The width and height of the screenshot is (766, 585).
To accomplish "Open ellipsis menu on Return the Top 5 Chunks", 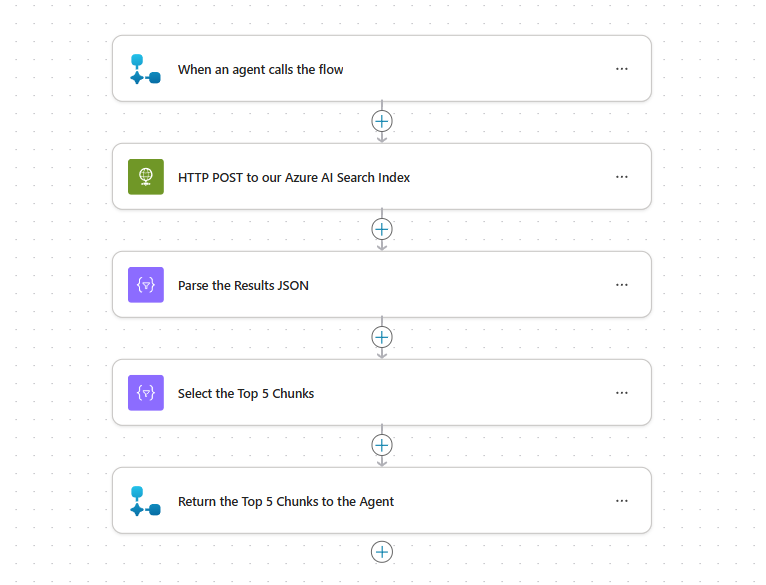I will (x=621, y=501).
